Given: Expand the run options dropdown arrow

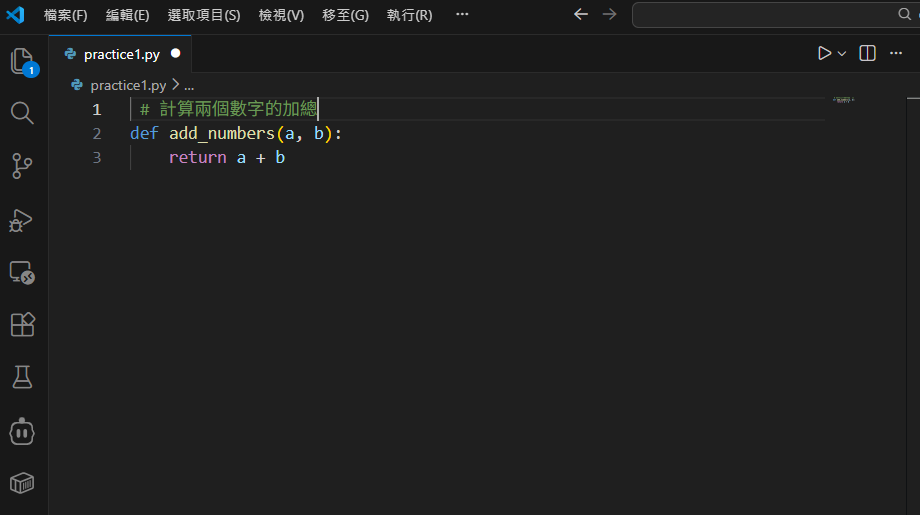Looking at the screenshot, I should point(842,54).
